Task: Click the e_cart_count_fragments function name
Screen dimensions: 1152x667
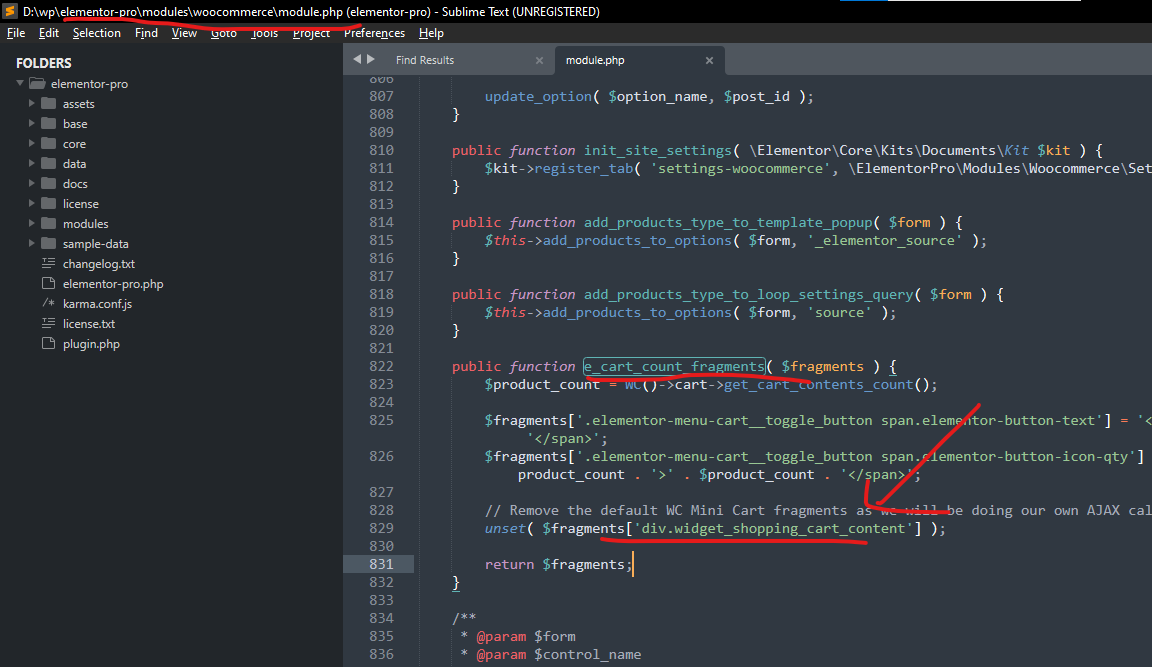Action: click(x=674, y=366)
